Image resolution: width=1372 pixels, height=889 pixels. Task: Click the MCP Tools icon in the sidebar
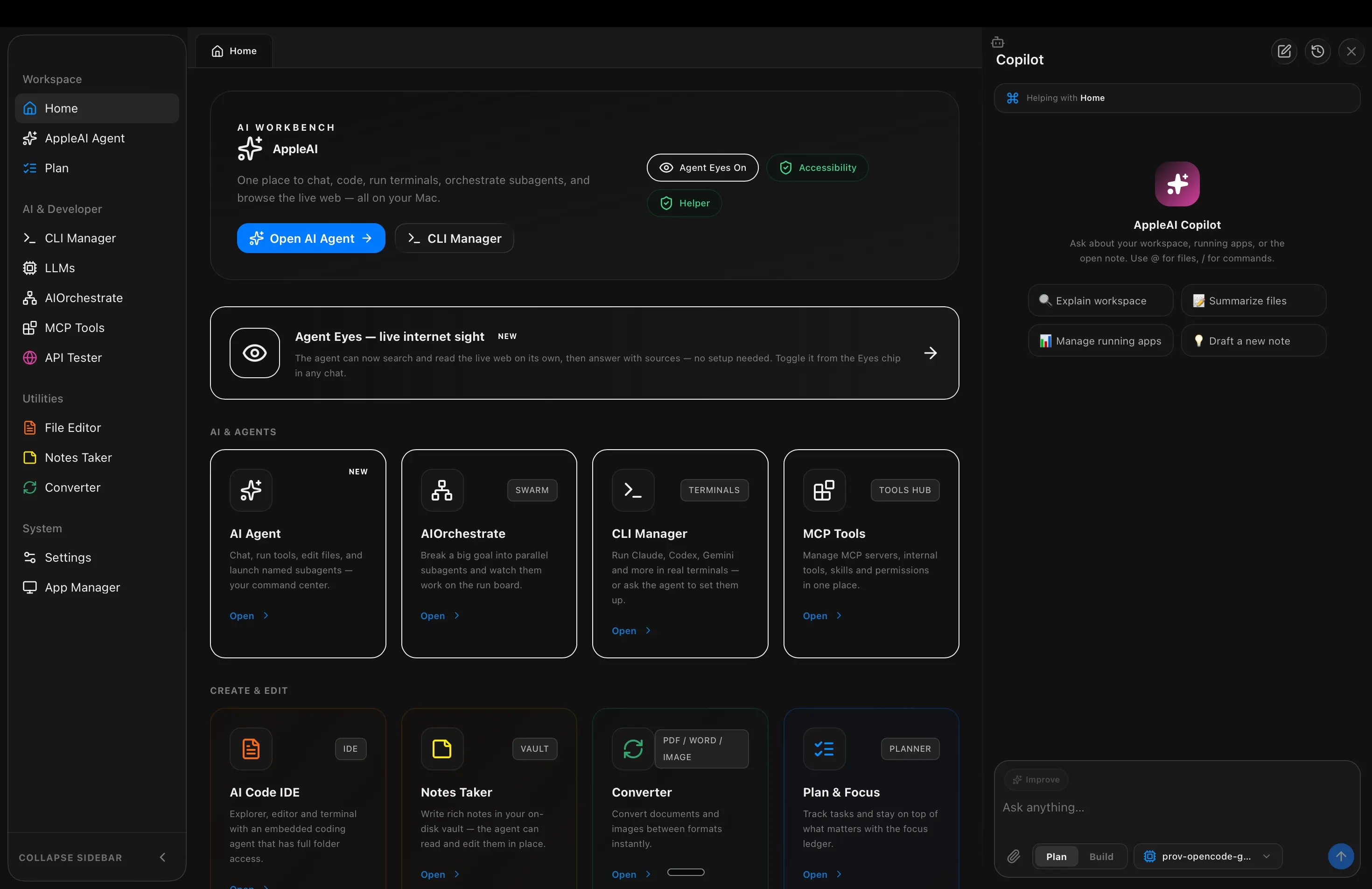point(29,328)
